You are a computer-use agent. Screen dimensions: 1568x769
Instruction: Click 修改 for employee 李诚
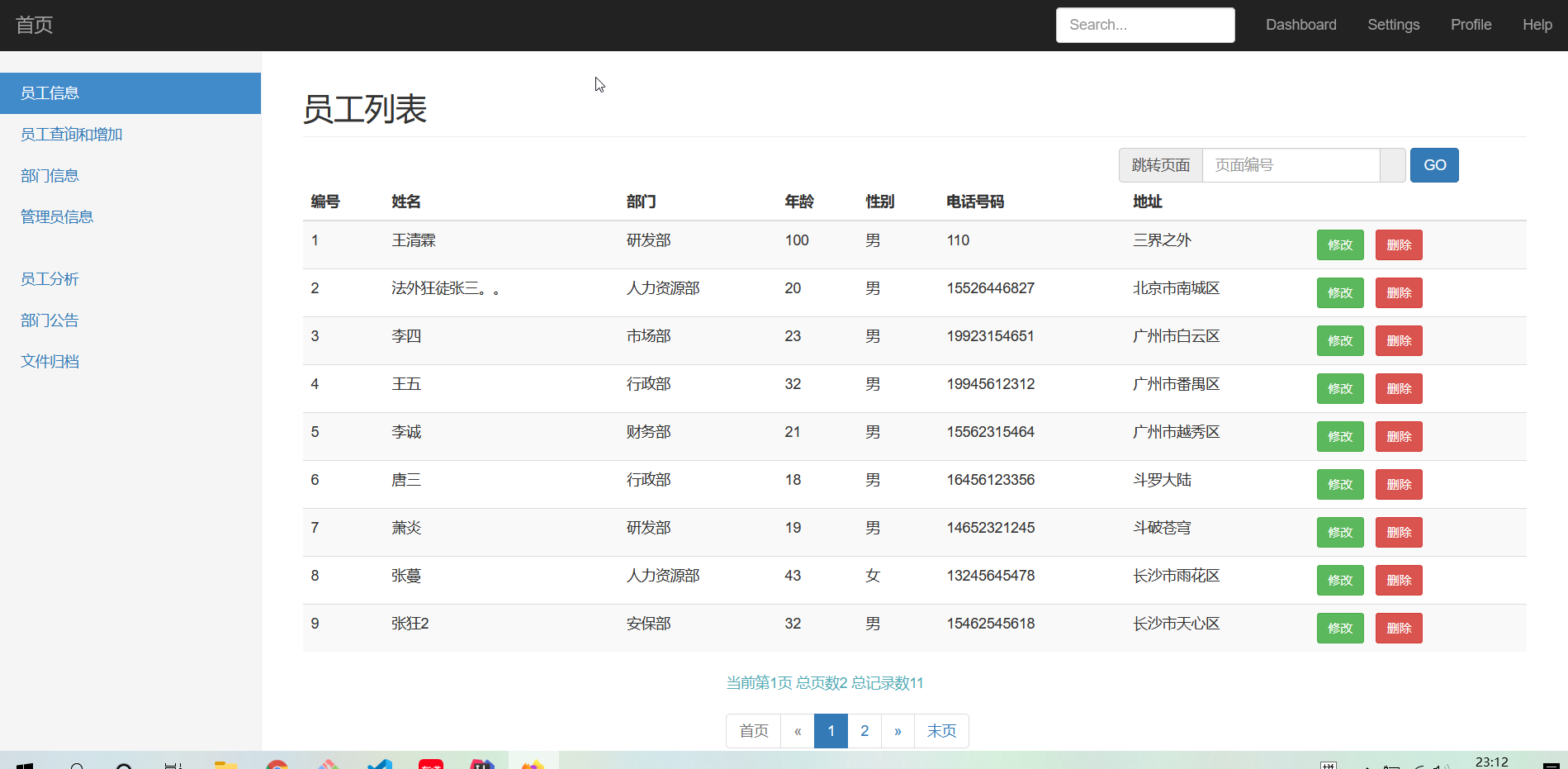coord(1340,437)
